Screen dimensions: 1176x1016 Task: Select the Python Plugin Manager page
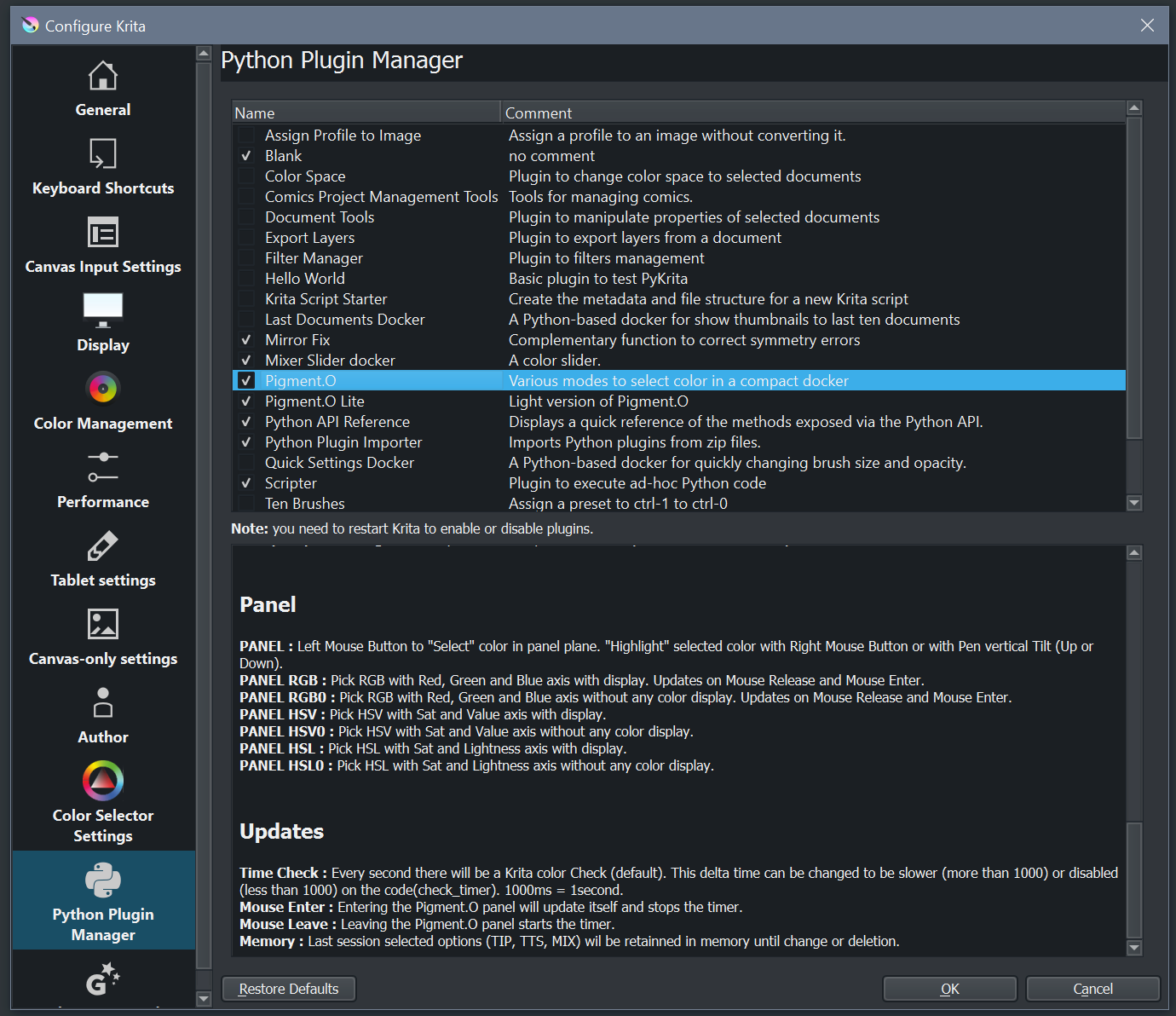[103, 900]
